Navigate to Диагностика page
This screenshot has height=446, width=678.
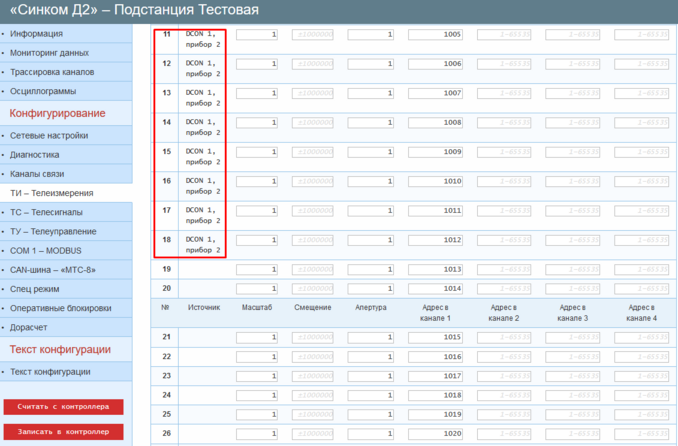click(35, 155)
